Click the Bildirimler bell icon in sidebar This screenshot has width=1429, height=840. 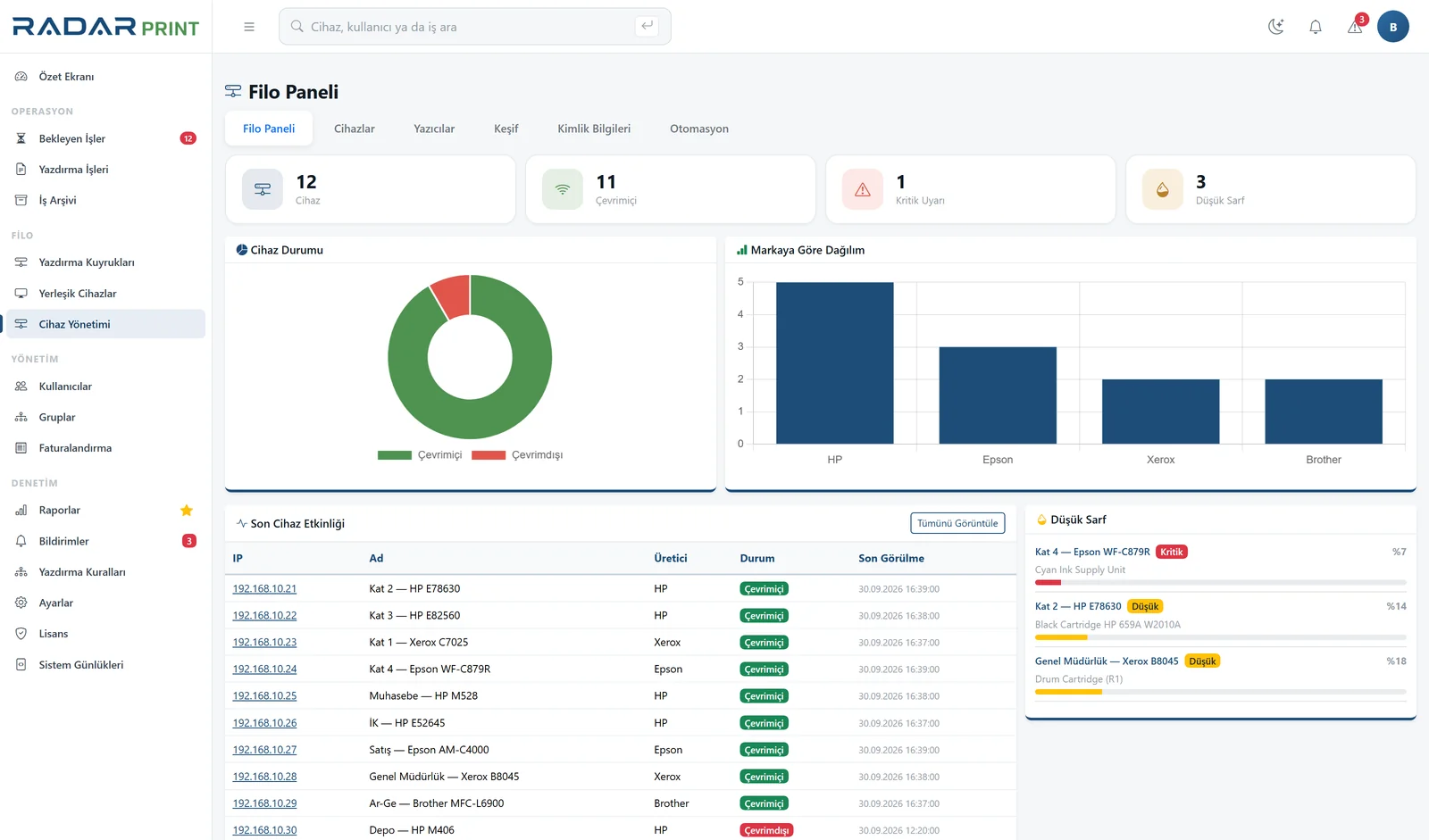[21, 541]
